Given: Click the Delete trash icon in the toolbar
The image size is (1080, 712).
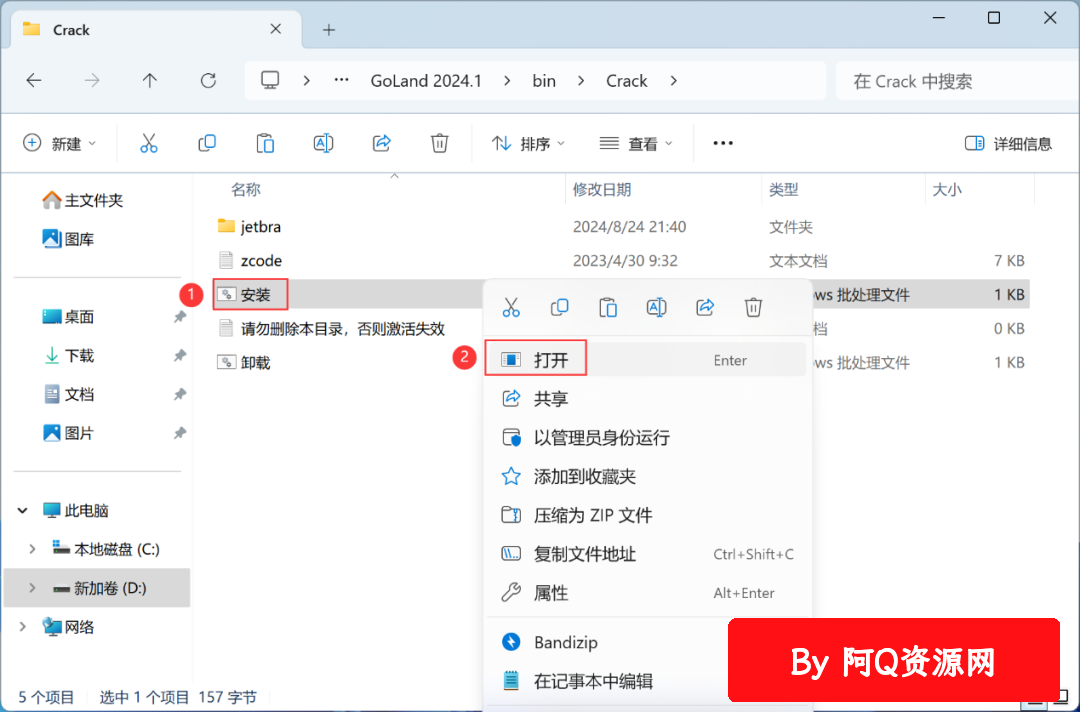Looking at the screenshot, I should tap(439, 143).
